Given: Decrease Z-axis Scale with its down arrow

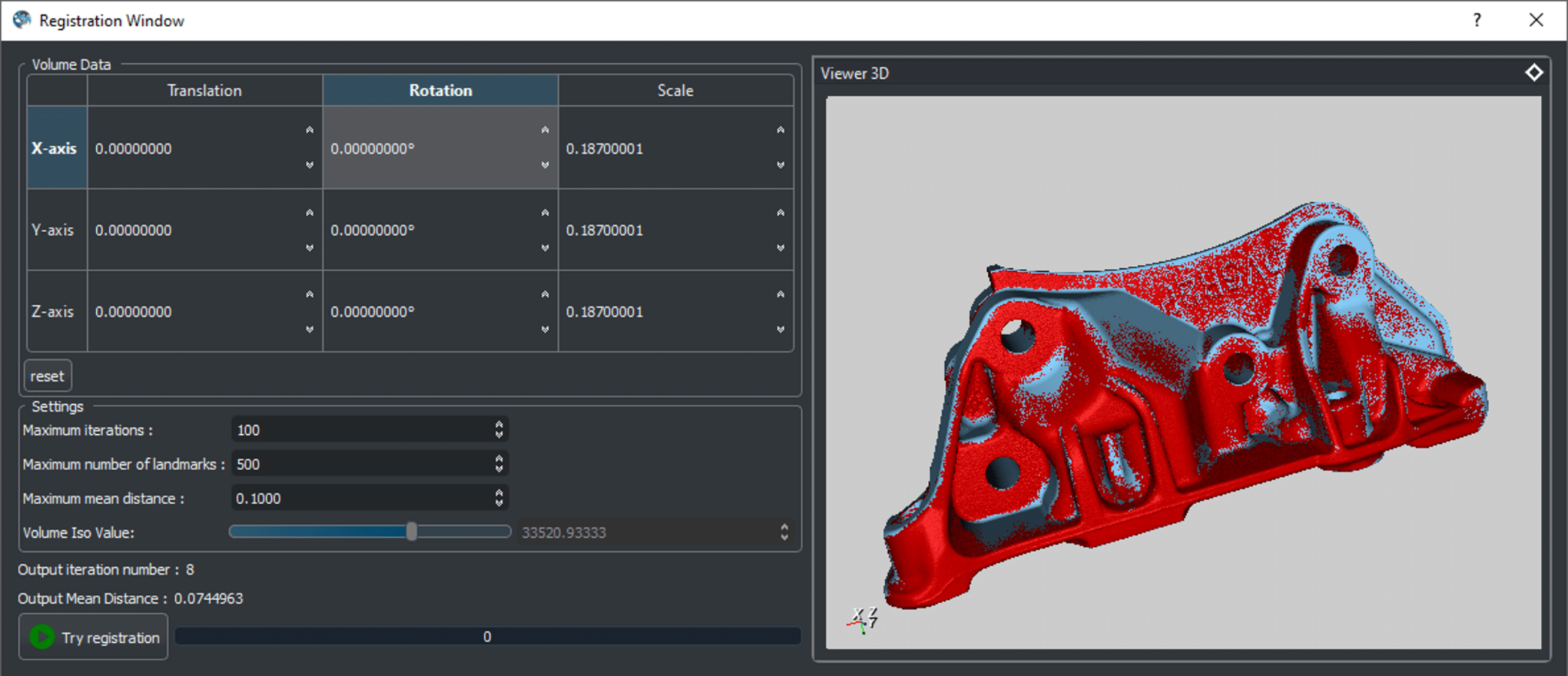Looking at the screenshot, I should 780,330.
